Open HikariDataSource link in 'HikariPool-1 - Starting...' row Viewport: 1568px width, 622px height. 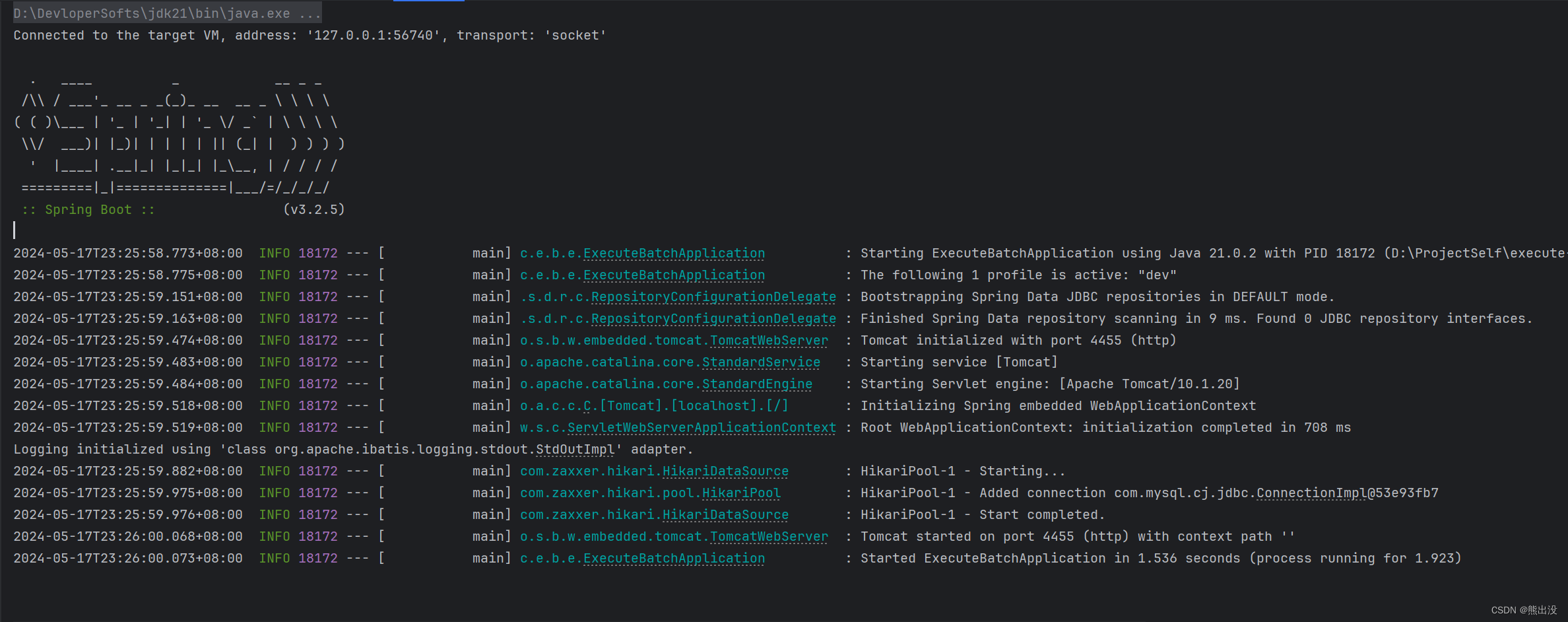point(725,471)
